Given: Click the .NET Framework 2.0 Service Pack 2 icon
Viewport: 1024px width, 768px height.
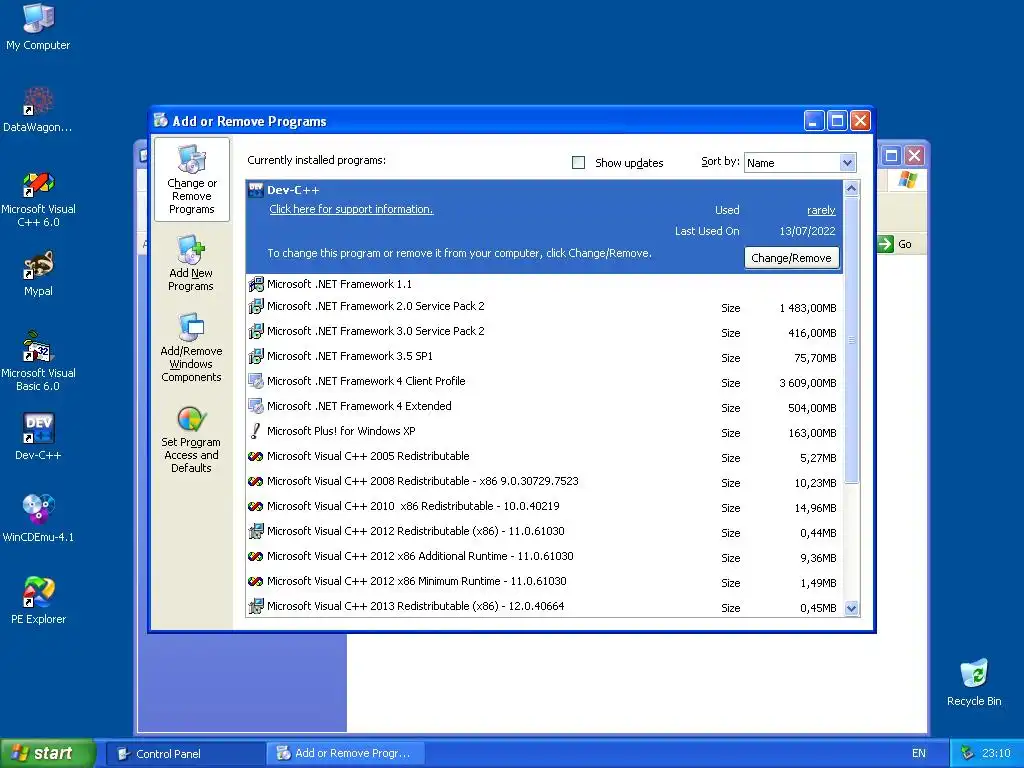Looking at the screenshot, I should 256,306.
